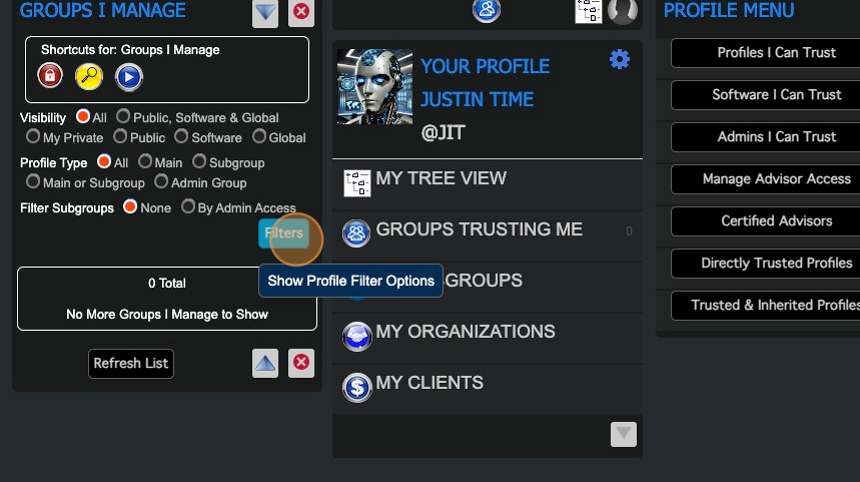The image size is (860, 482).
Task: Expand profile list with bottom down-arrow
Action: tap(624, 434)
